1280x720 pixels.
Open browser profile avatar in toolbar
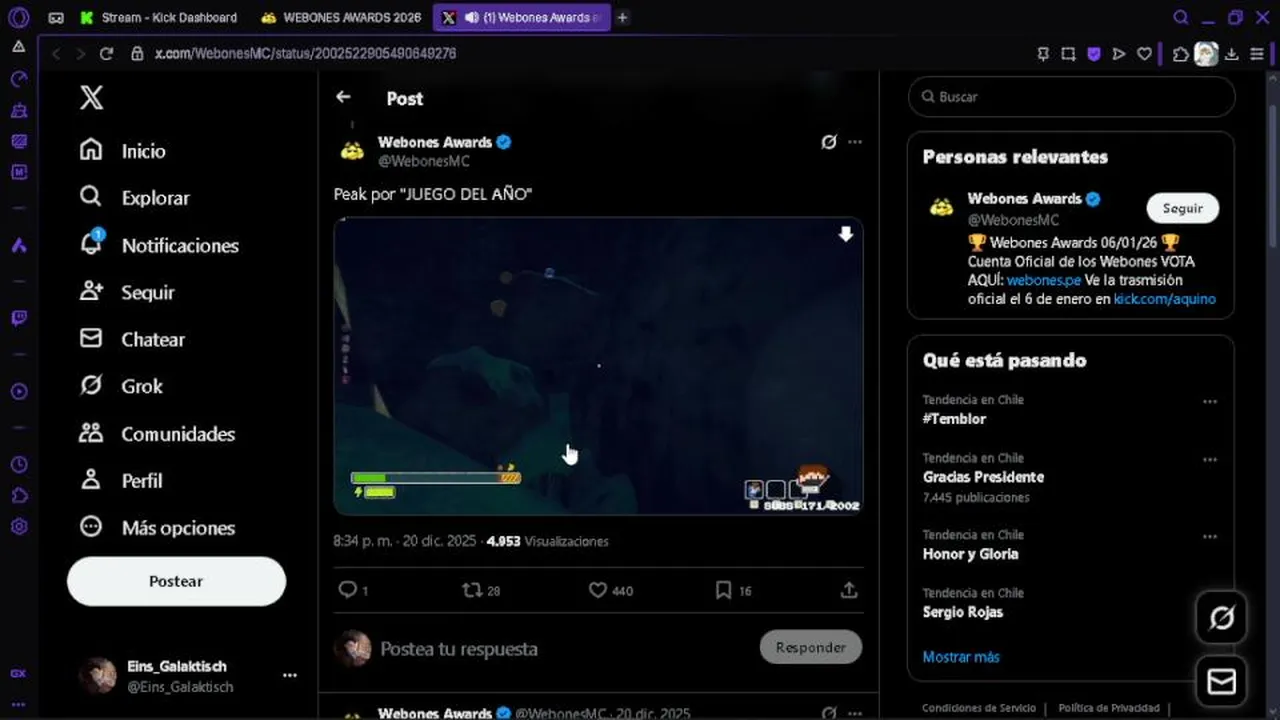(x=1206, y=54)
